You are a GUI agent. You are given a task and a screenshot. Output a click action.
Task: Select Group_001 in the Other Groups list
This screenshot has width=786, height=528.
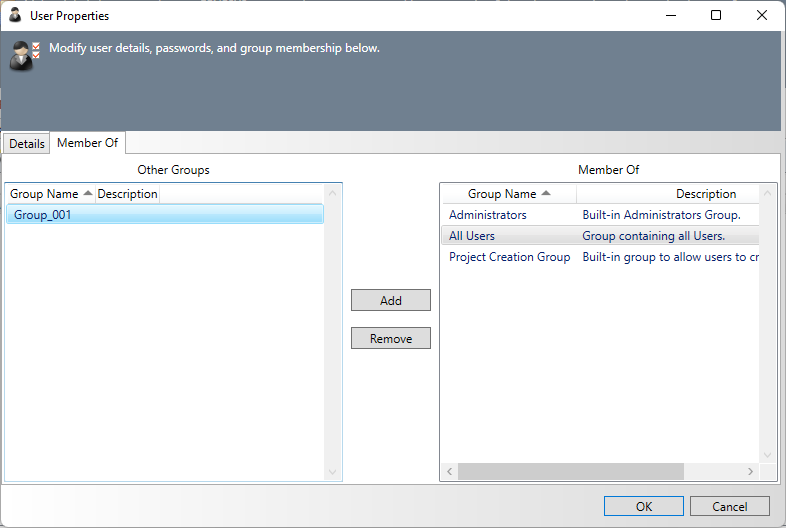(42, 214)
